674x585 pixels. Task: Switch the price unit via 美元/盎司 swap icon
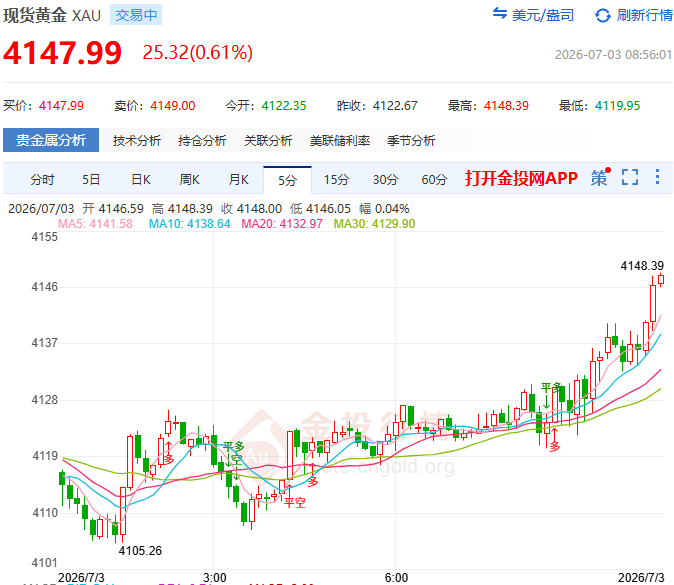click(499, 14)
